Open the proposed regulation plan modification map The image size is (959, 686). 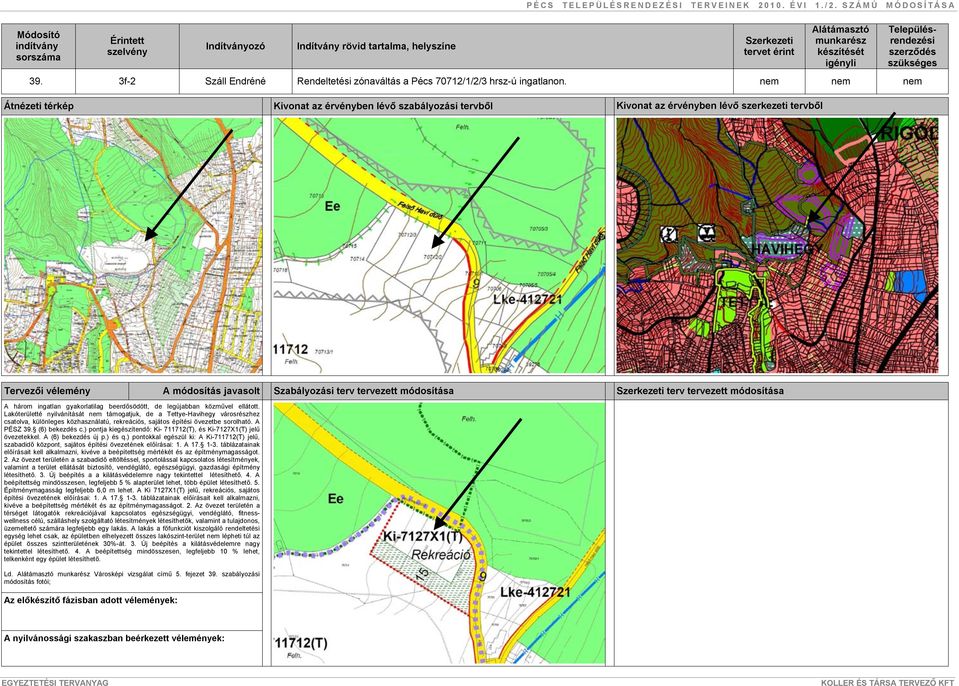(x=439, y=533)
